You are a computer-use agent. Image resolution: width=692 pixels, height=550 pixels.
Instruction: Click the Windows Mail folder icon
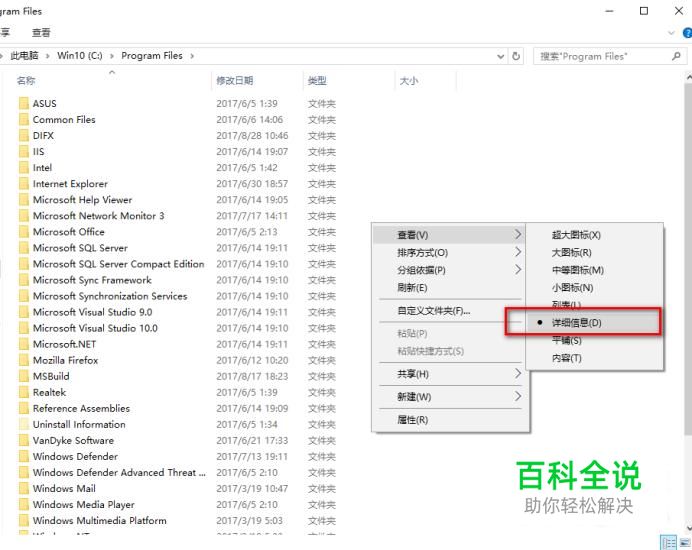24,489
